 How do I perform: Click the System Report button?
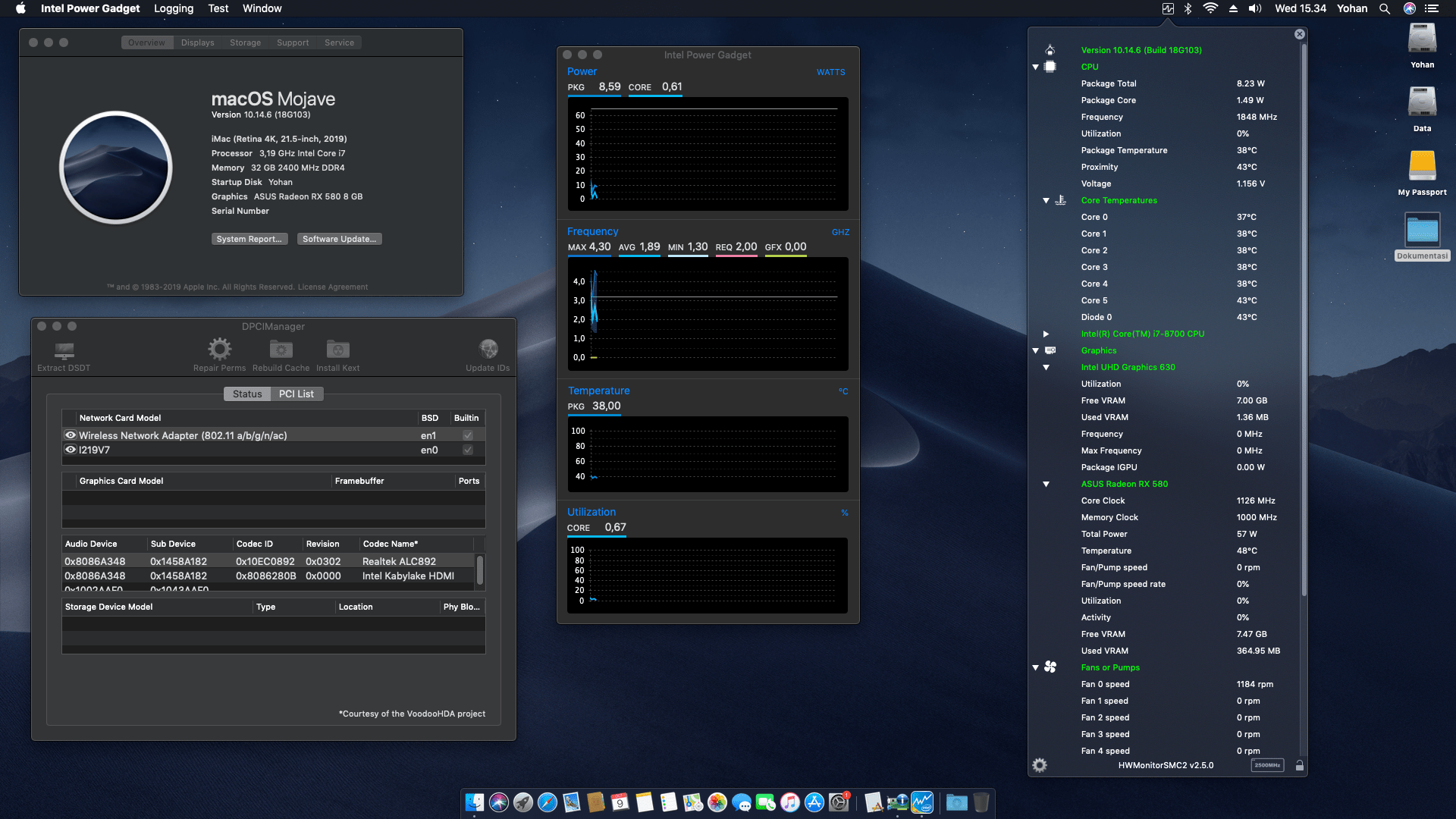pos(249,238)
